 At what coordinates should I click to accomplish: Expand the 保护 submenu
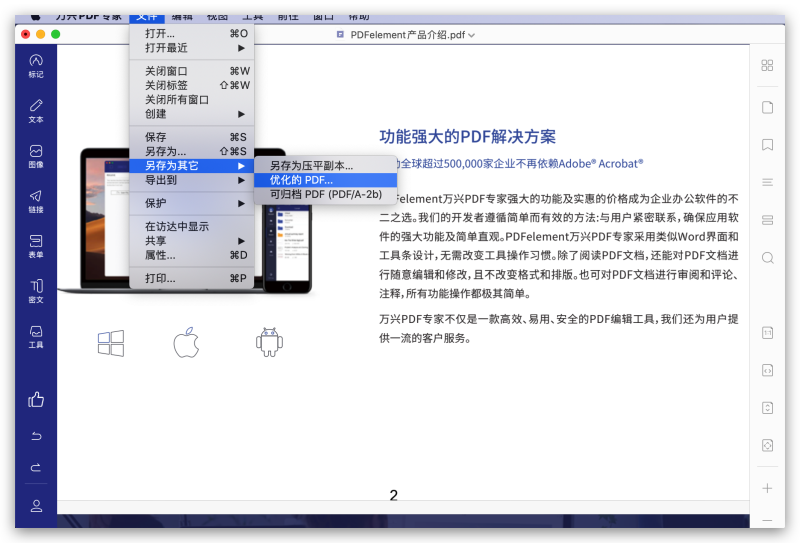pos(192,203)
